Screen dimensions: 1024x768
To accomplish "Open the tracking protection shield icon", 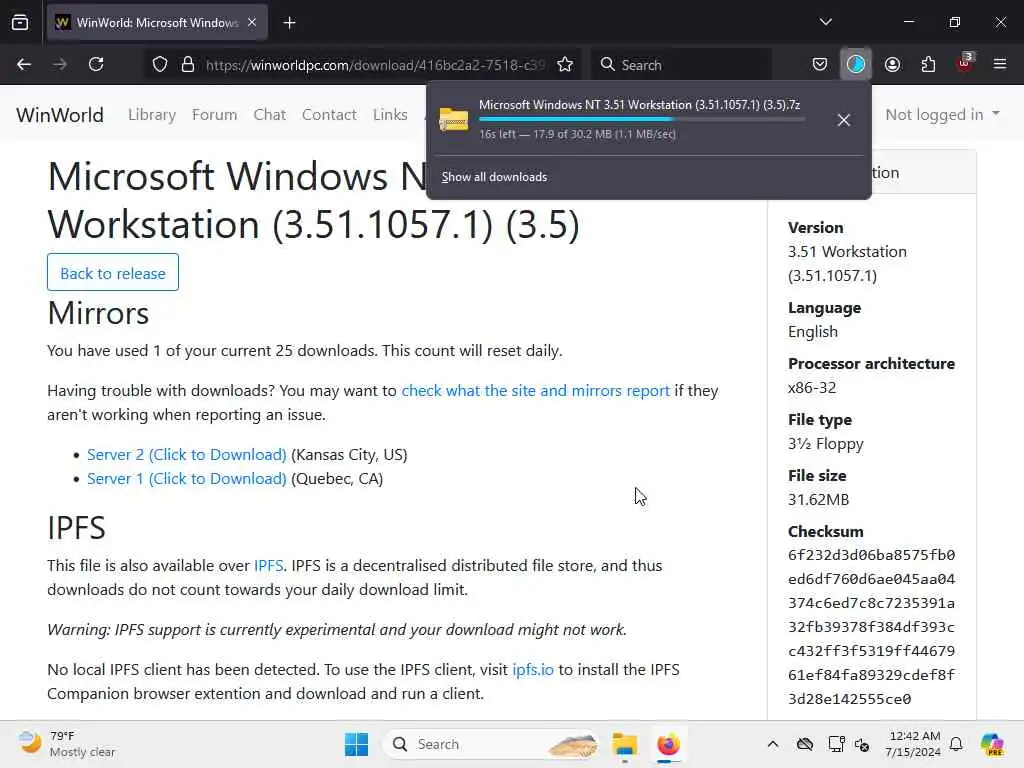I will point(160,65).
